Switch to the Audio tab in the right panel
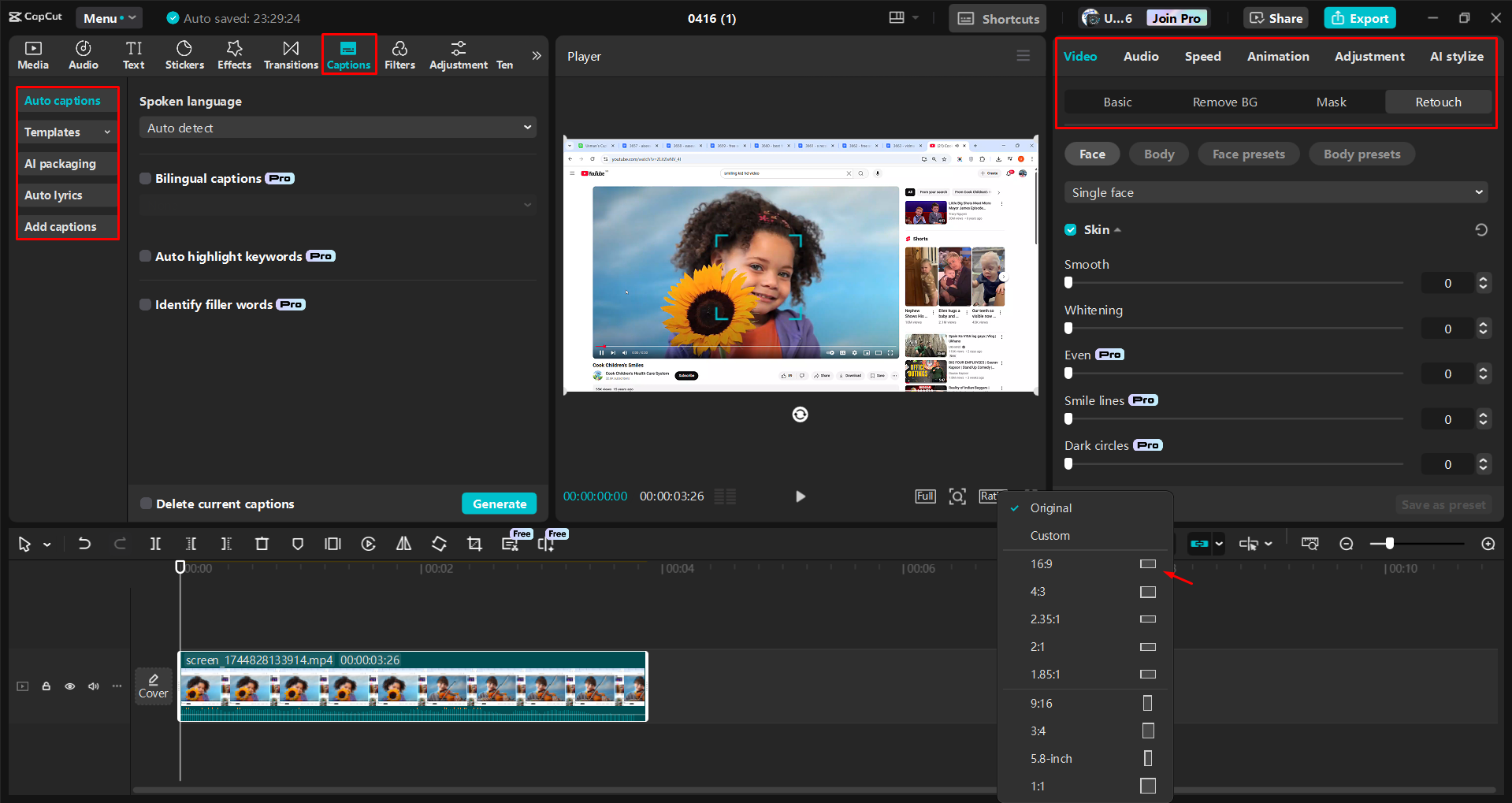The height and width of the screenshot is (803, 1512). pyautogui.click(x=1140, y=56)
